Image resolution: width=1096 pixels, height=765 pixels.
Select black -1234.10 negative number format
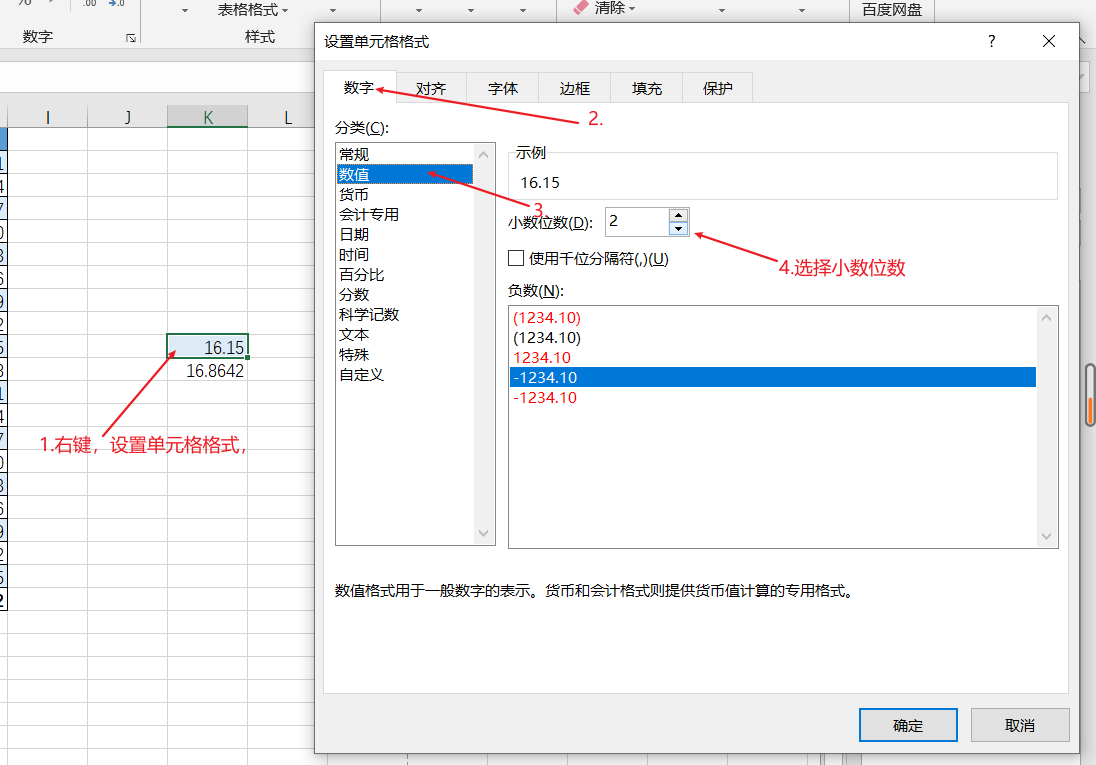click(772, 378)
